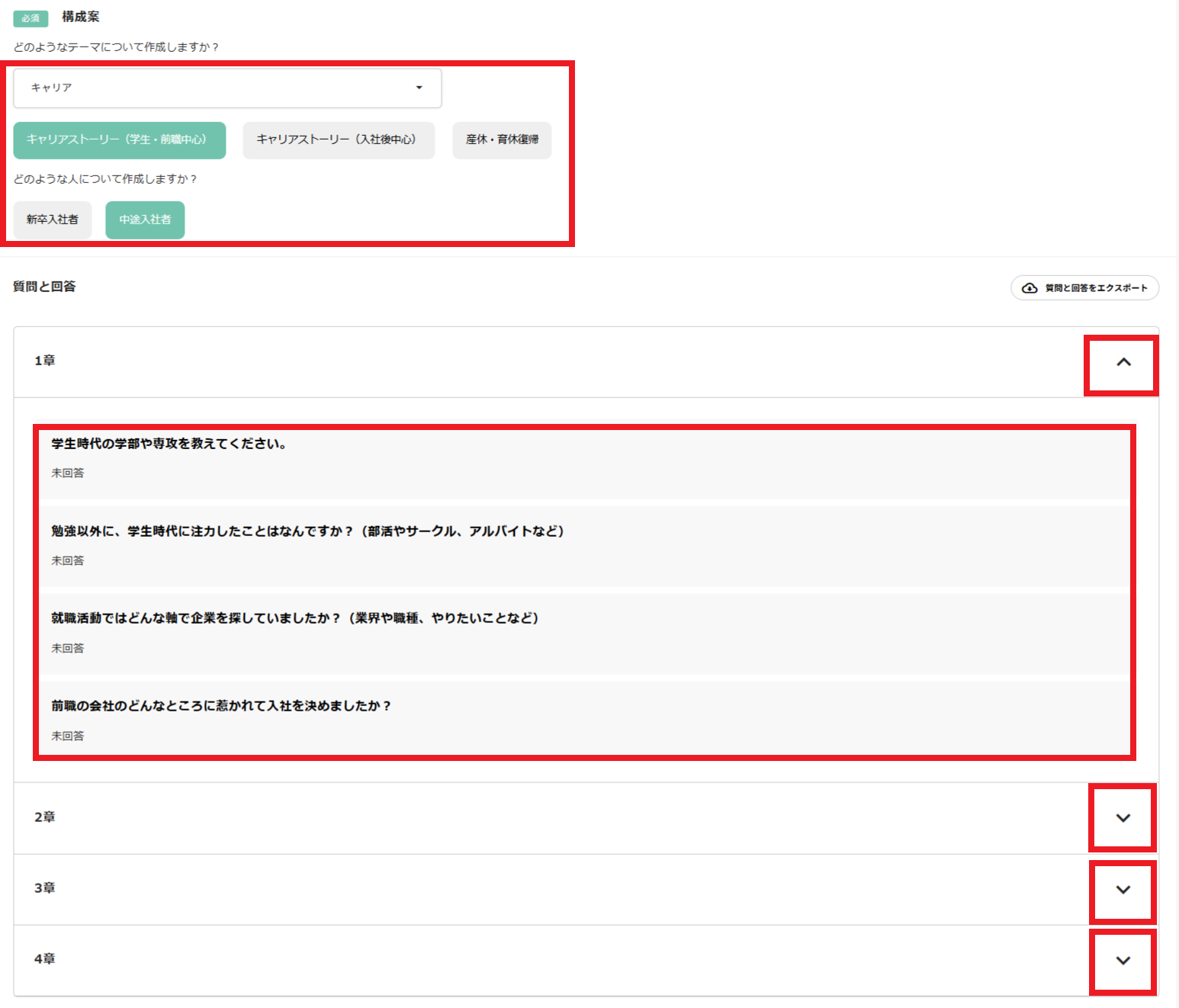The width and height of the screenshot is (1179, 1008).
Task: Click the 4章 section header label
Action: coord(45,959)
